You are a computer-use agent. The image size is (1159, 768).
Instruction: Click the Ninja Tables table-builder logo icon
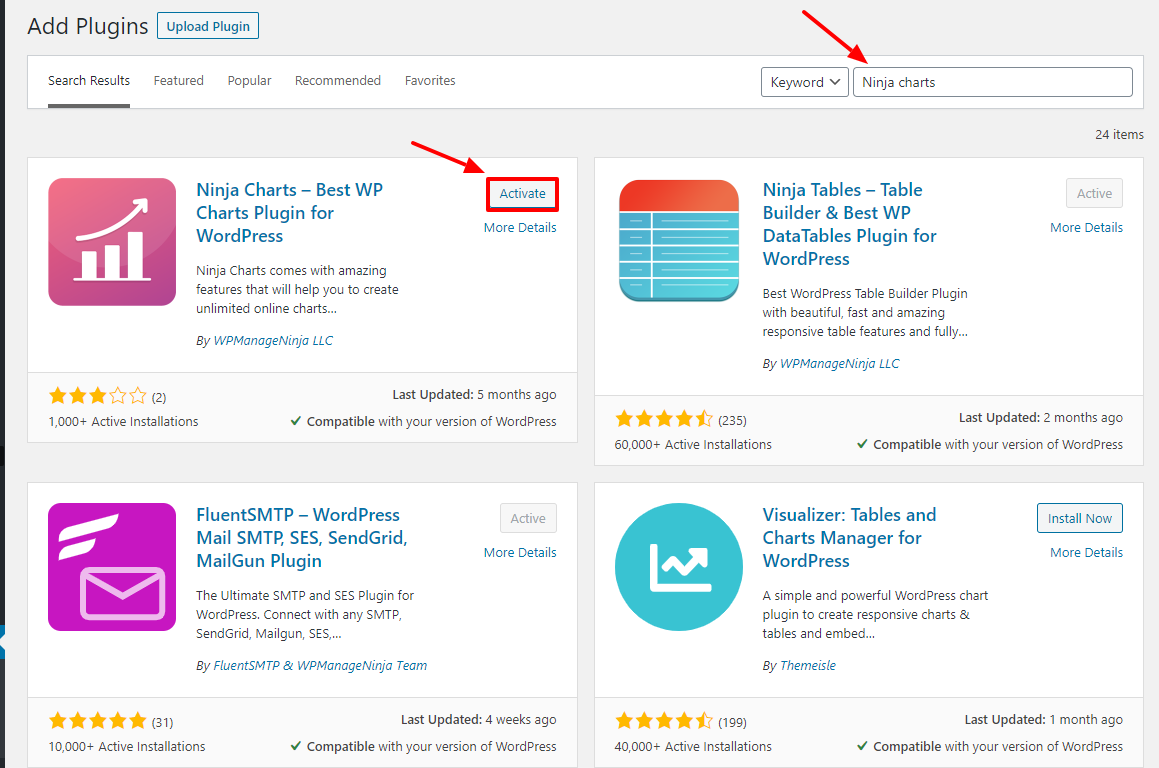click(678, 241)
